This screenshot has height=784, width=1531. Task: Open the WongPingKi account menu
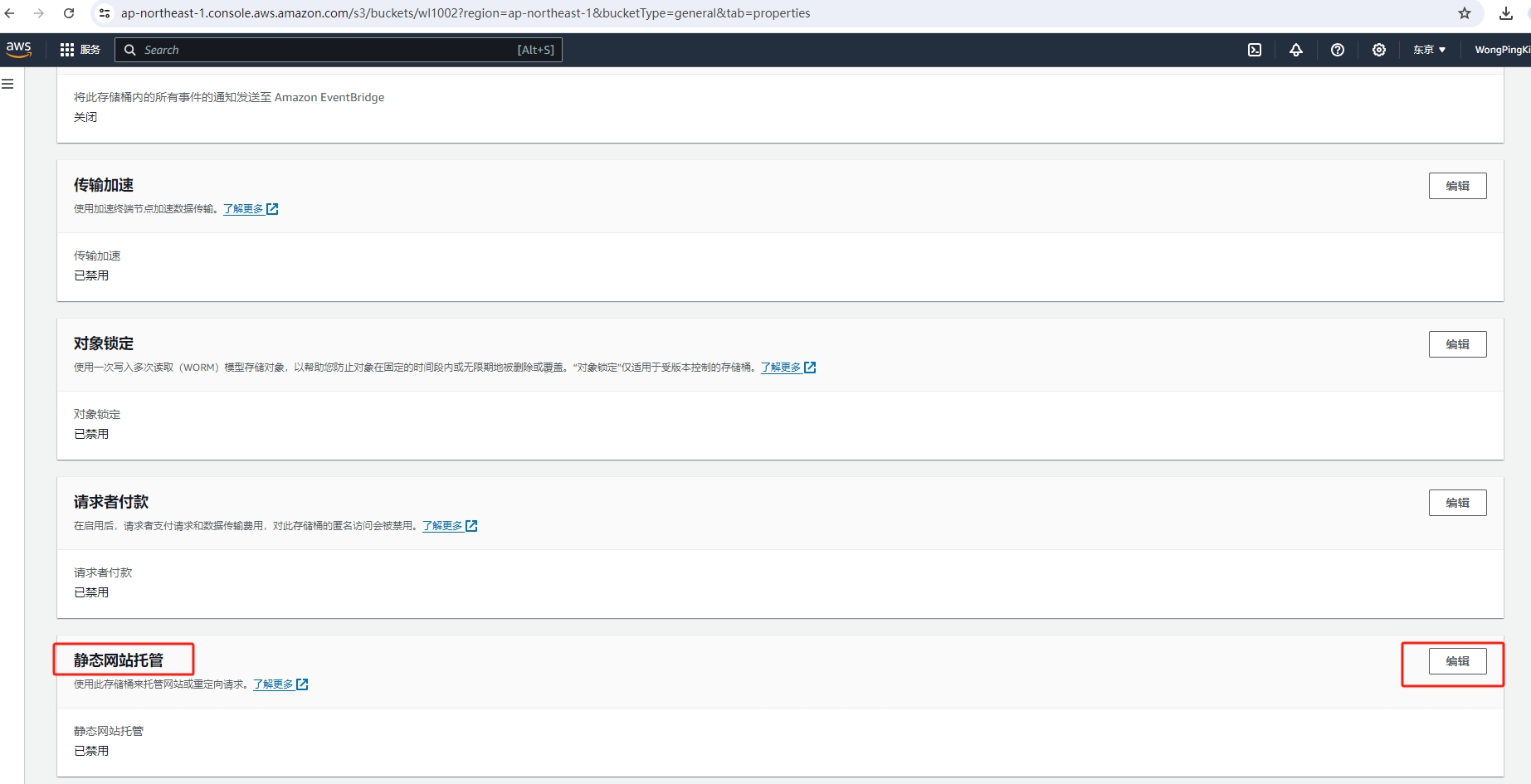[x=1501, y=50]
